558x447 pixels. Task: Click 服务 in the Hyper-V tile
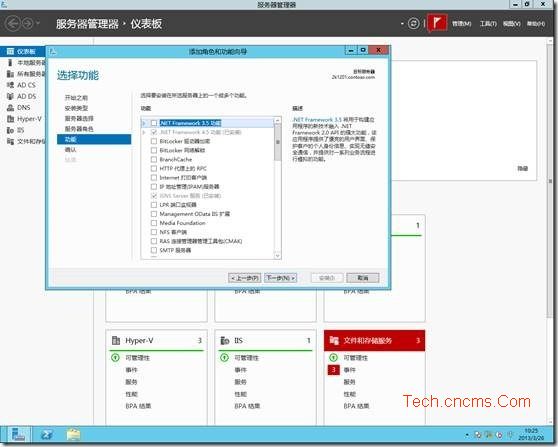coord(131,382)
